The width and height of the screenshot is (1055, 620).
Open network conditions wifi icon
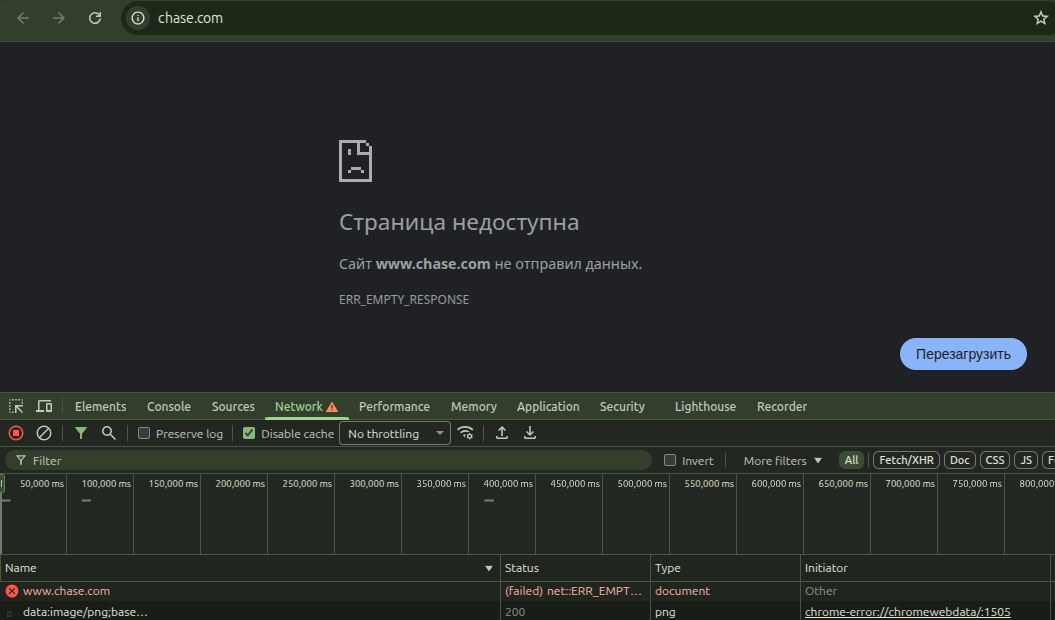(466, 434)
